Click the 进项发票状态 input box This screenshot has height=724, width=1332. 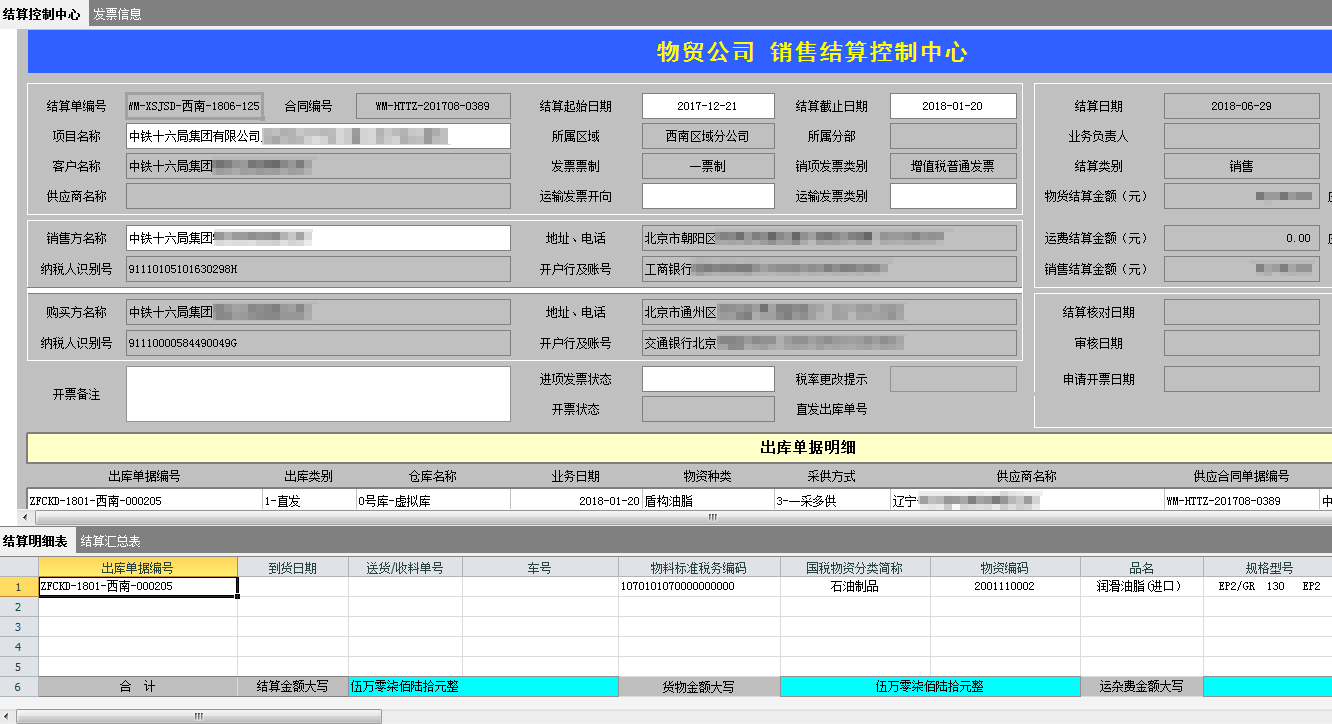coord(708,379)
